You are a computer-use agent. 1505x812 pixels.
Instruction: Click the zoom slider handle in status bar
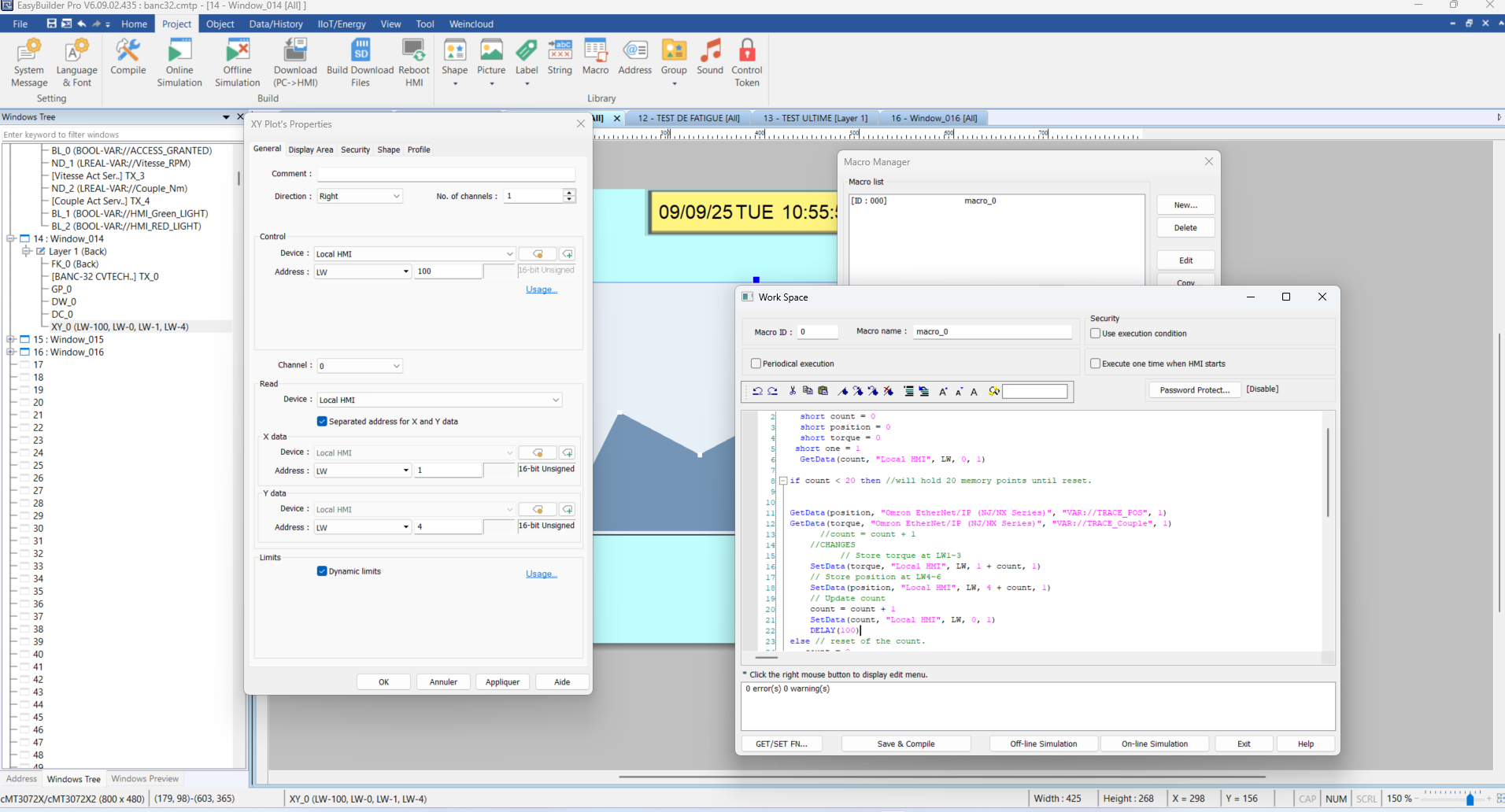coord(1470,799)
